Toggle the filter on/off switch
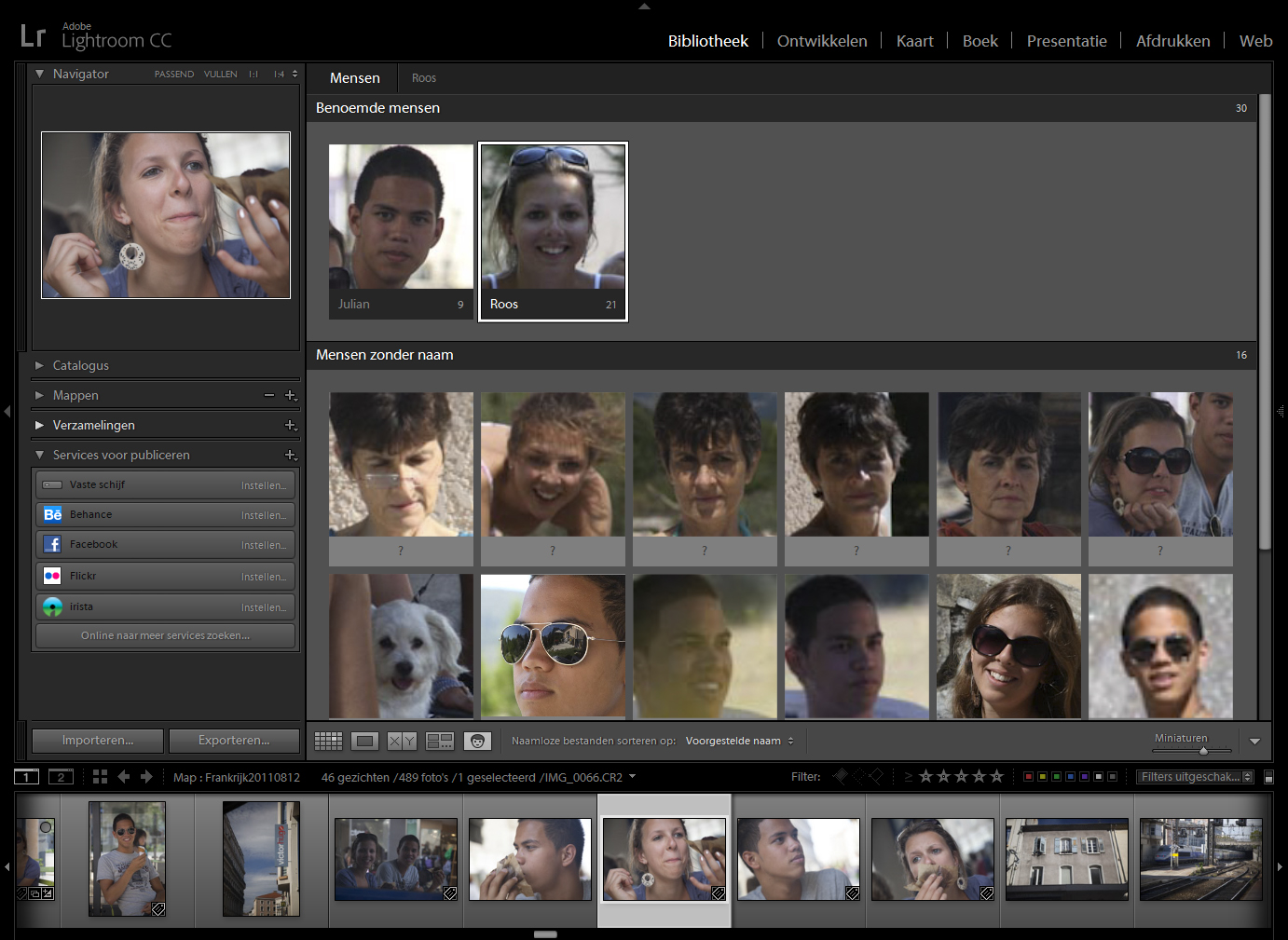The image size is (1288, 940). coord(1268,777)
